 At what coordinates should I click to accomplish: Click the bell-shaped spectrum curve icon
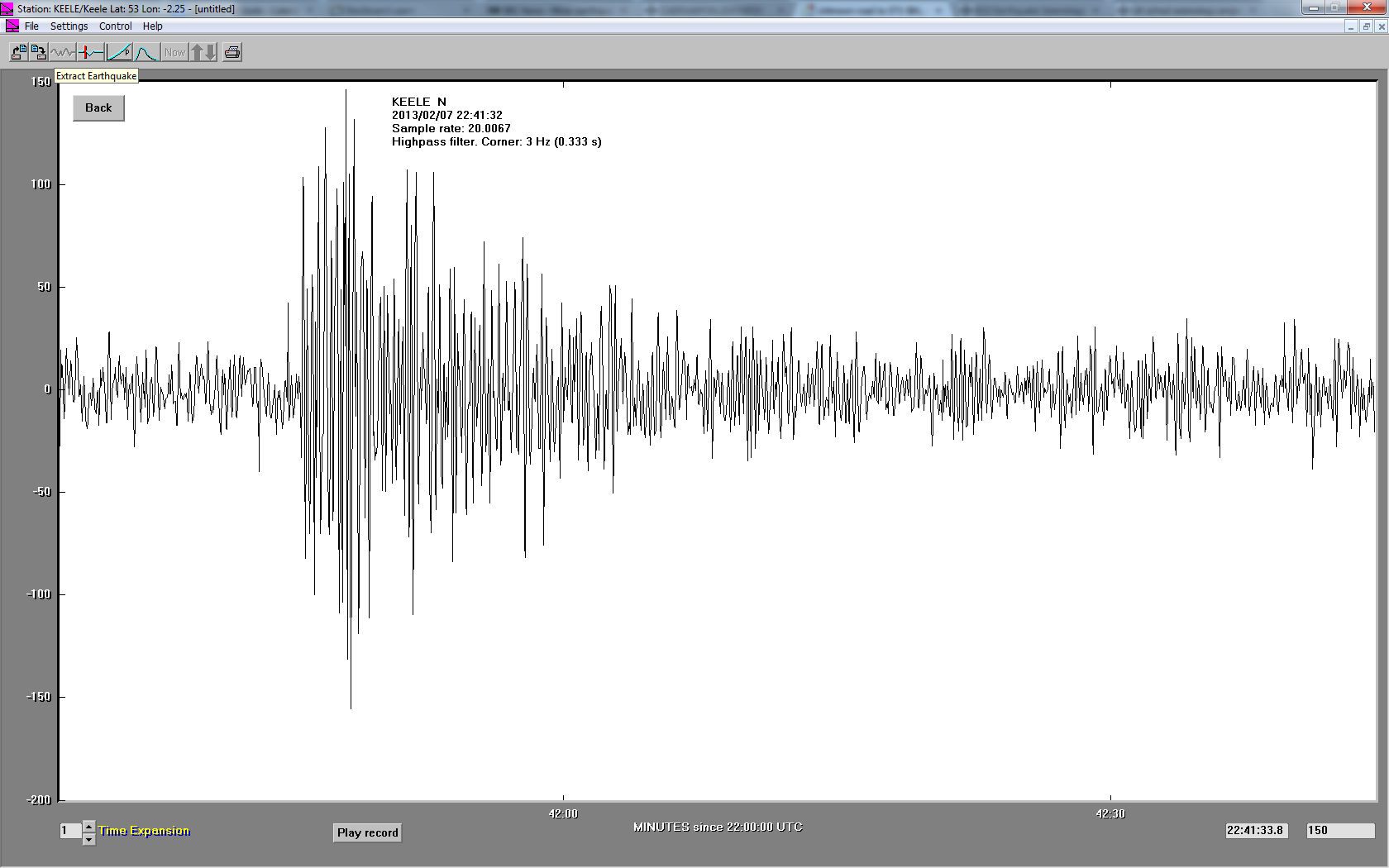146,52
